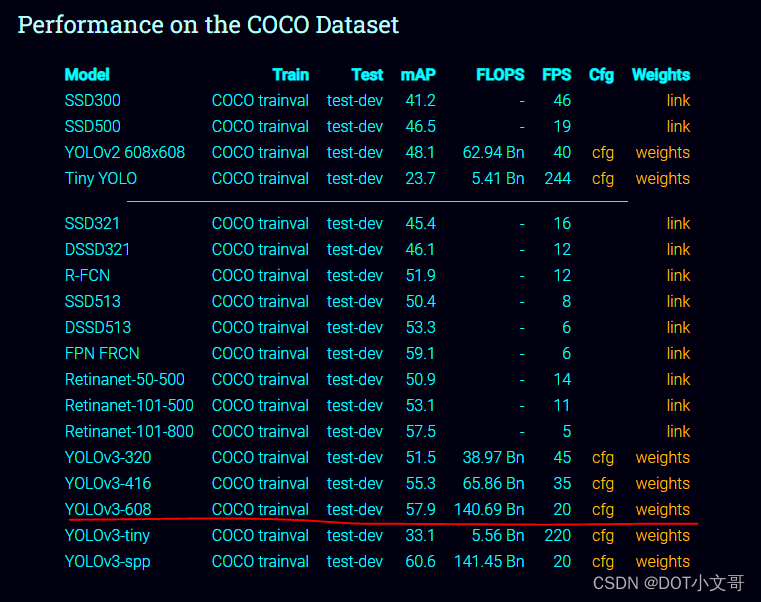Open YOLOv3-tiny cfg link
This screenshot has width=761, height=602.
click(603, 535)
